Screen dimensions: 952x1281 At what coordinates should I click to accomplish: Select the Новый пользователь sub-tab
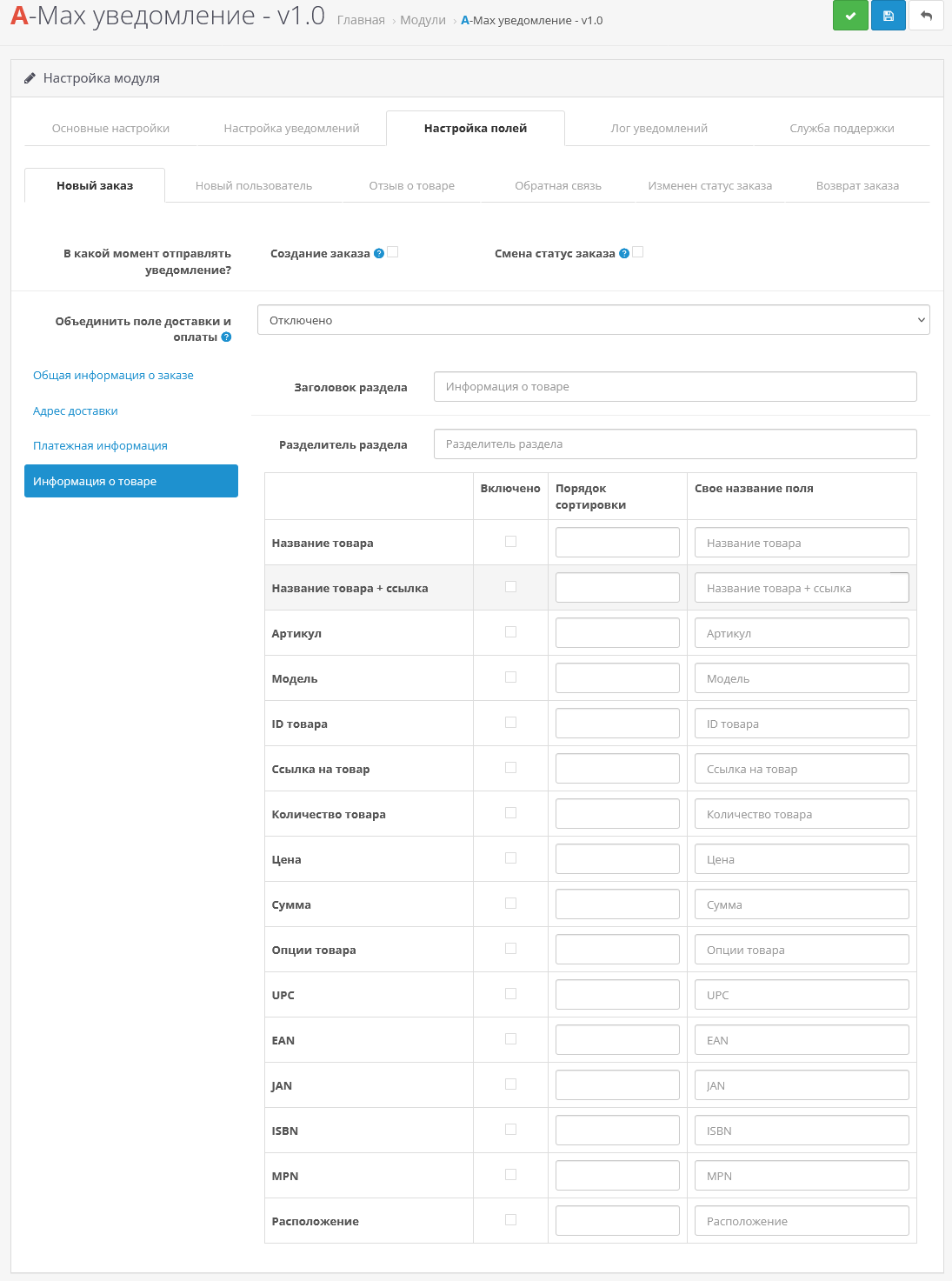(x=254, y=186)
